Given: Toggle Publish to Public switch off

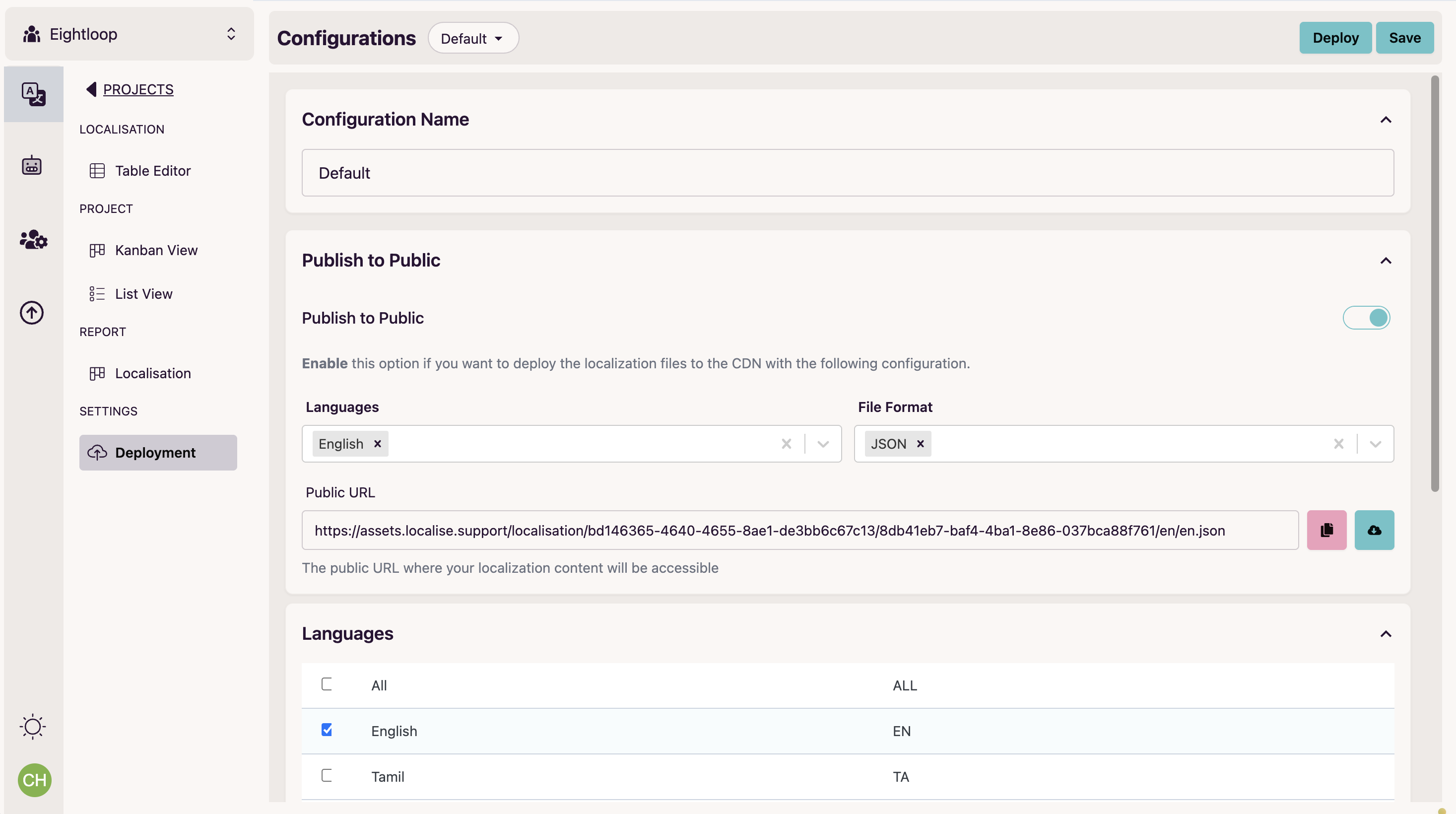Looking at the screenshot, I should (x=1366, y=318).
